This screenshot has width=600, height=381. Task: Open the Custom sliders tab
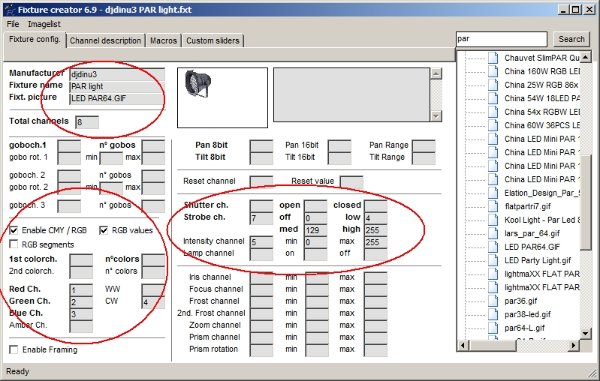(x=213, y=41)
